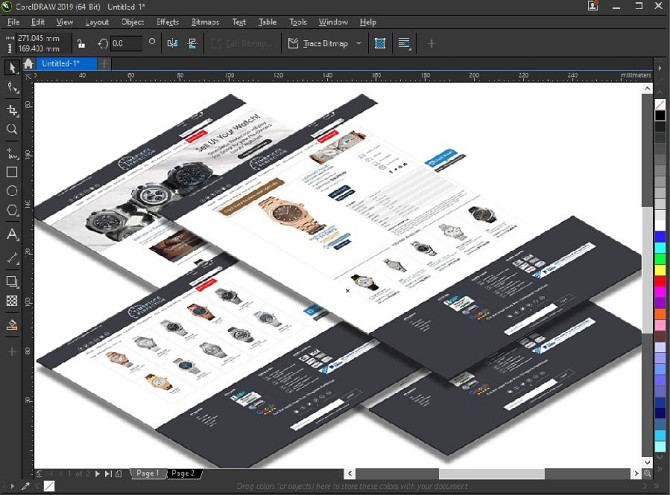This screenshot has width=670, height=495.
Task: Switch to the Page 2 tab
Action: pyautogui.click(x=183, y=473)
